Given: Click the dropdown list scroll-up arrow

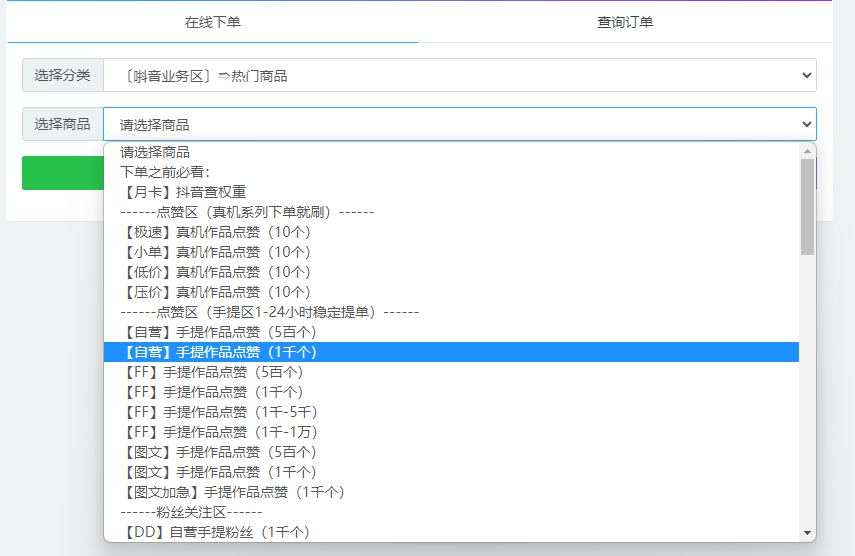Looking at the screenshot, I should tap(807, 151).
